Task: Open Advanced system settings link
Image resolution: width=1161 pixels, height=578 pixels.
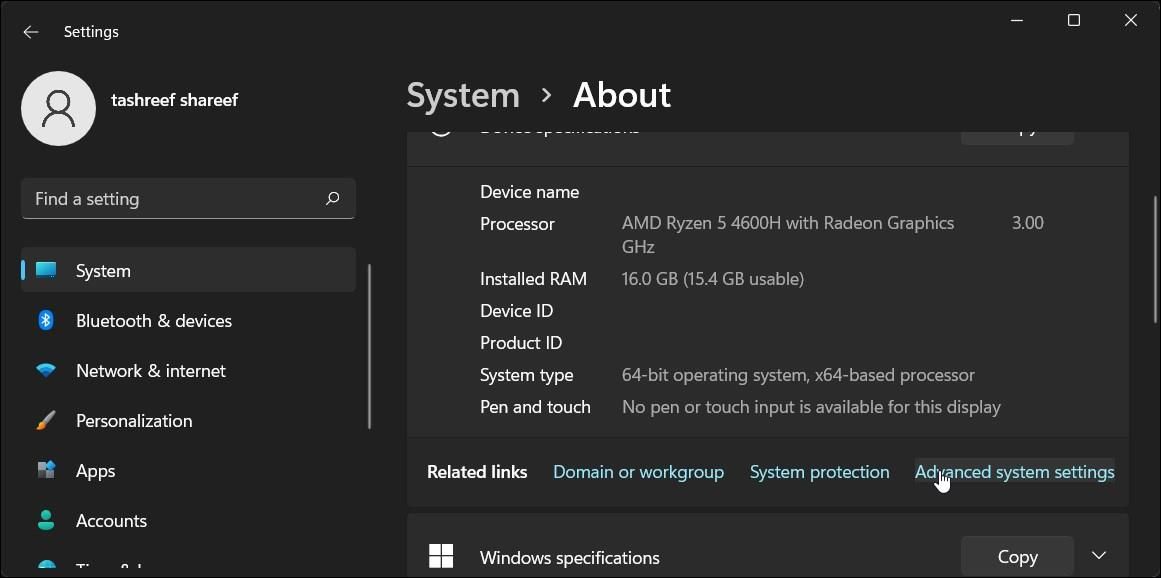Action: pyautogui.click(x=1014, y=472)
